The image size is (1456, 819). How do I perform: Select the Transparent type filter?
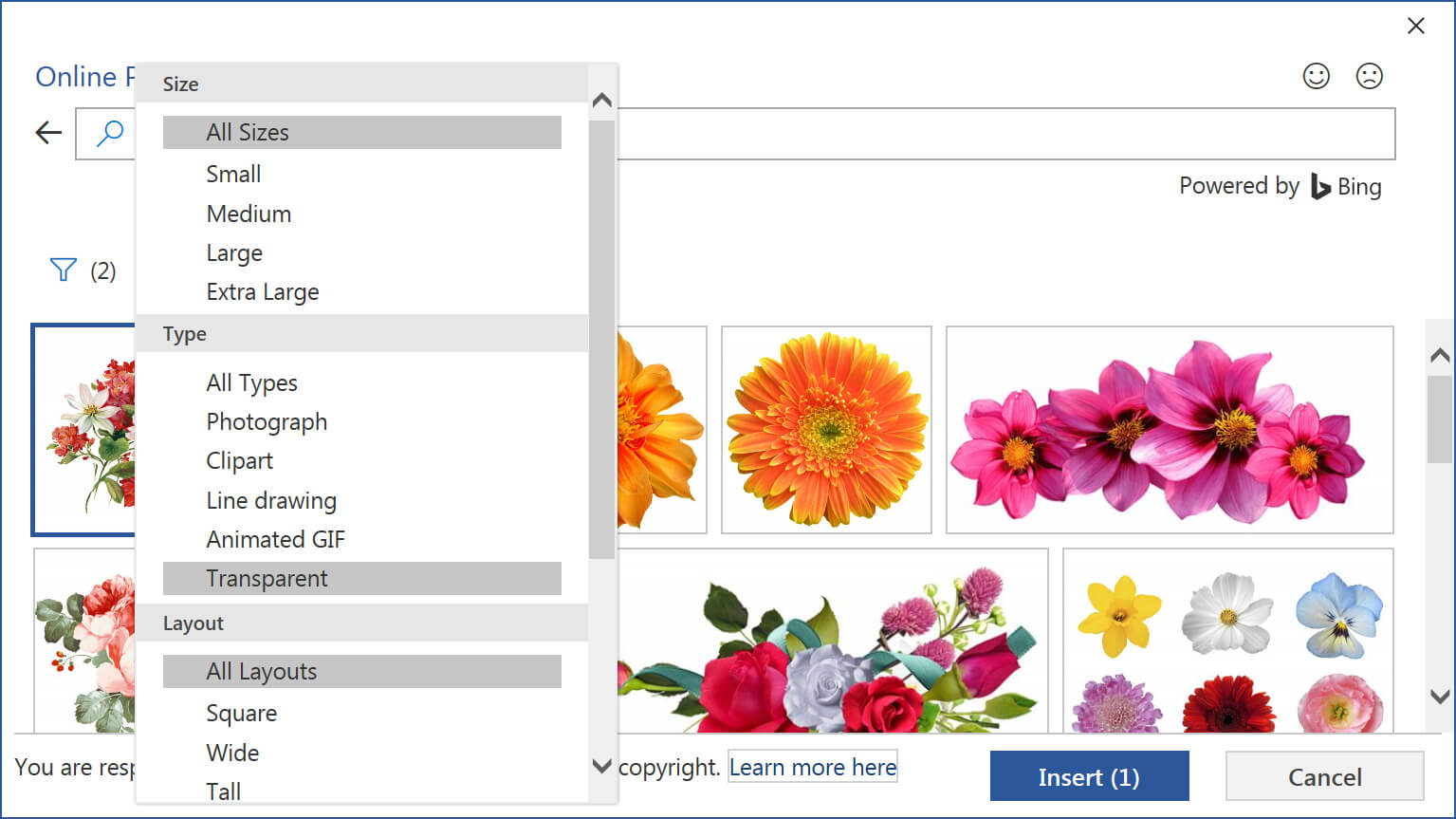tap(267, 579)
